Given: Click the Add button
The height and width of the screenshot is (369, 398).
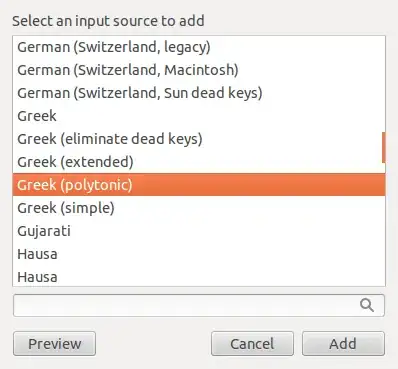Looking at the screenshot, I should (343, 344).
